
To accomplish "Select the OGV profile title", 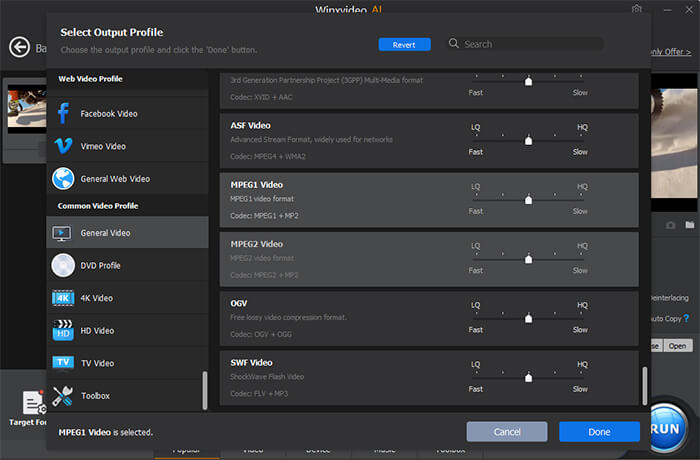I will click(x=239, y=304).
